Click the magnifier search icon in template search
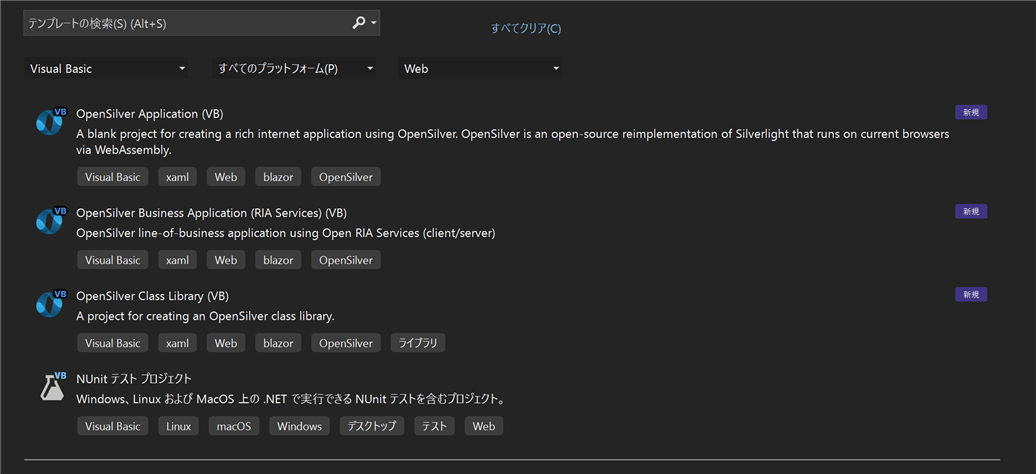The width and height of the screenshot is (1036, 474). point(358,23)
